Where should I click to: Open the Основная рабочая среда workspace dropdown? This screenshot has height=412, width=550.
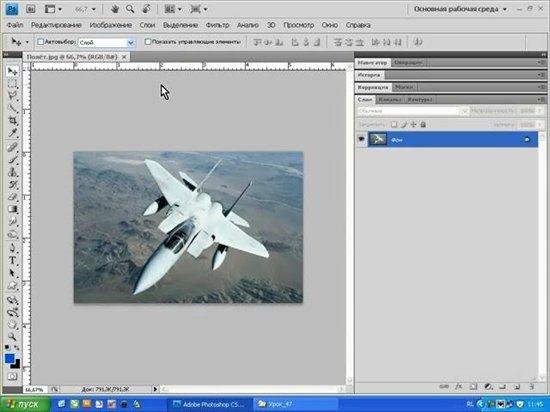460,9
